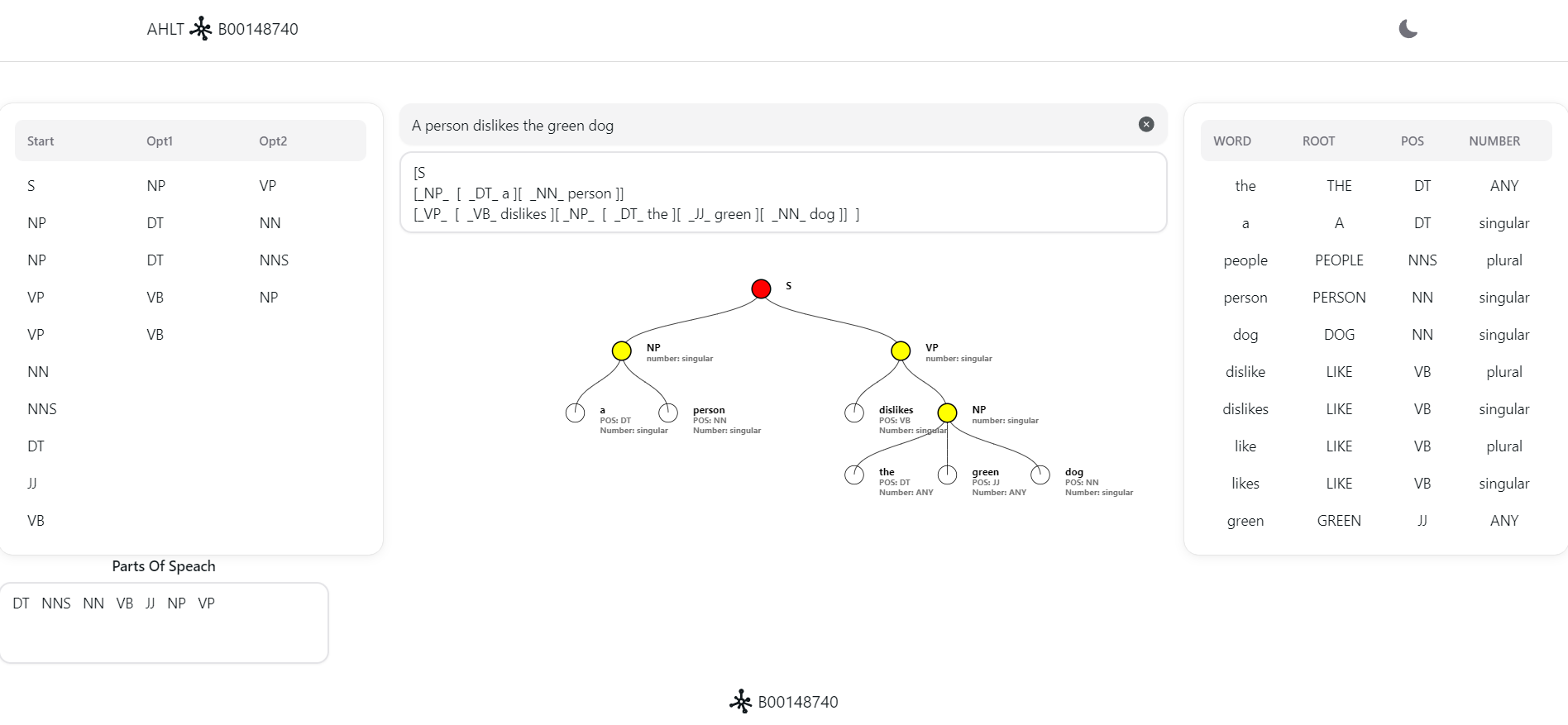
Task: Select the leaf node for 'dislikes'
Action: click(x=854, y=413)
